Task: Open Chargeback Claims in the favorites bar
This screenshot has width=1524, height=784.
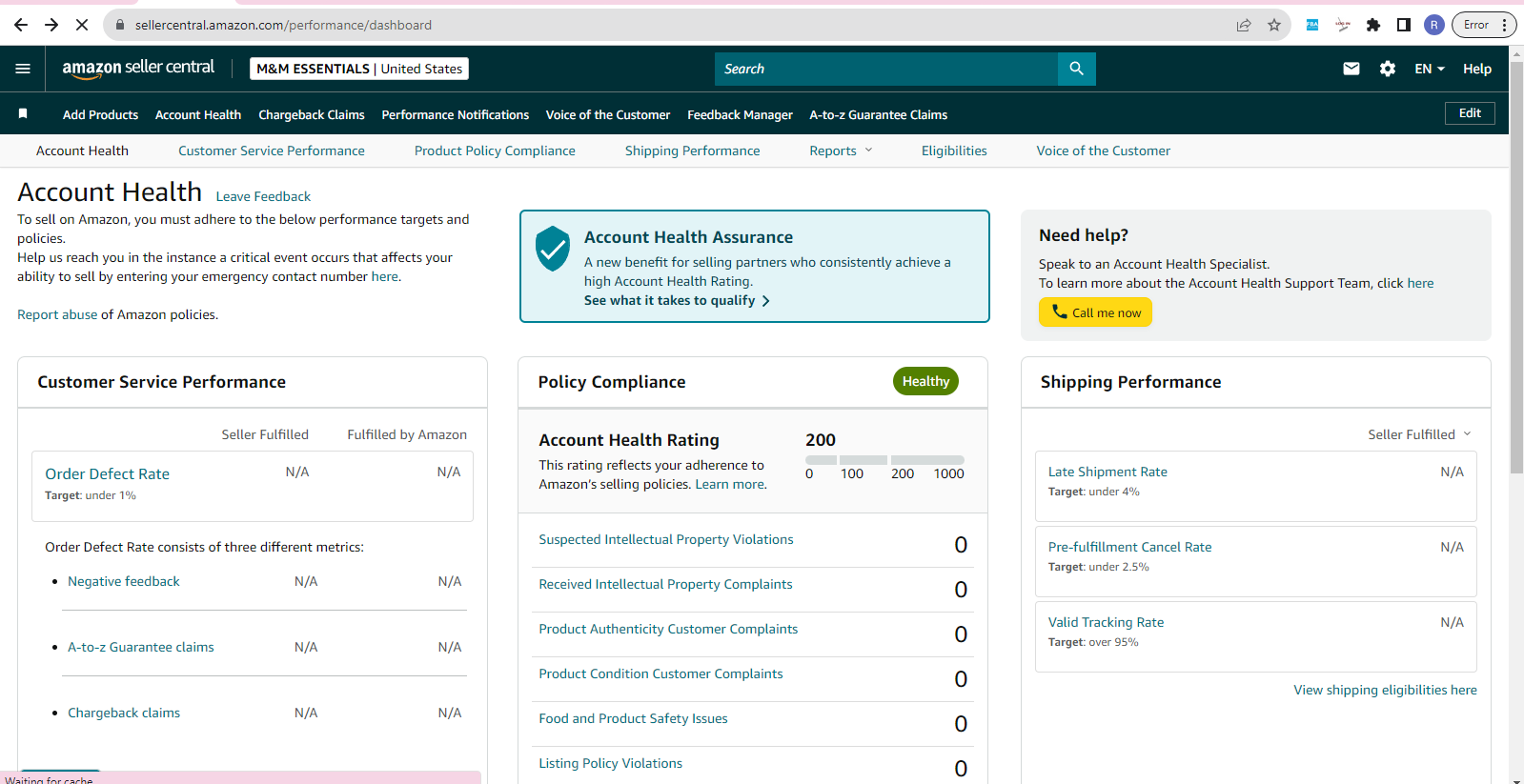Action: pos(312,114)
